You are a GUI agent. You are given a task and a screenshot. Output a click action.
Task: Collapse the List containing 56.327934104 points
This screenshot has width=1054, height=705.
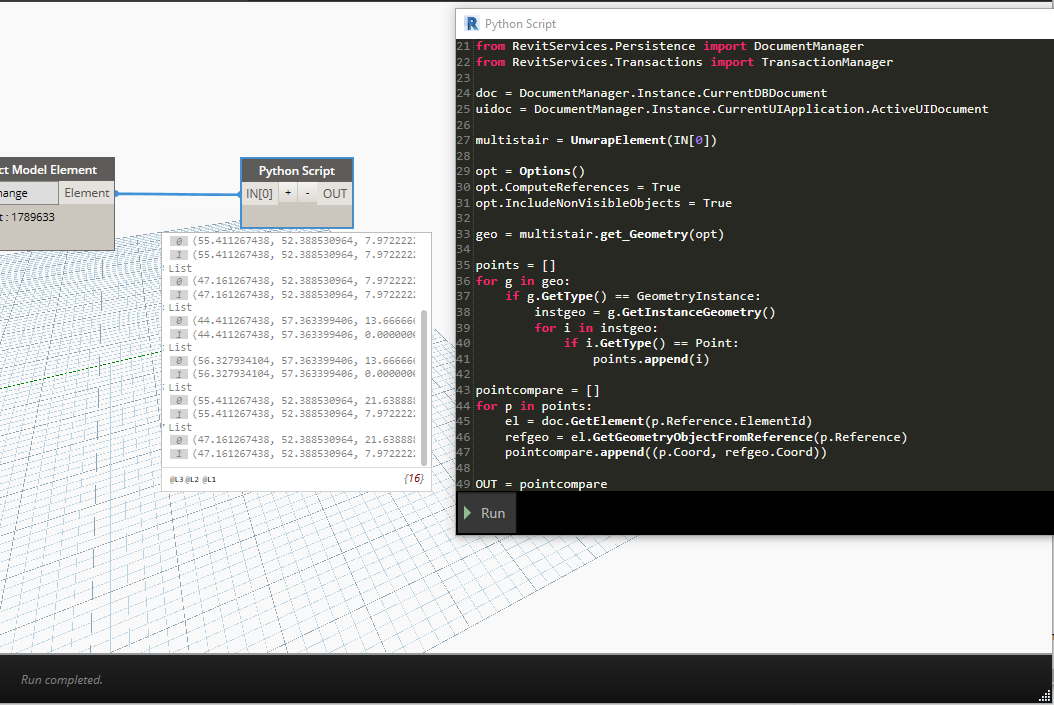[180, 347]
